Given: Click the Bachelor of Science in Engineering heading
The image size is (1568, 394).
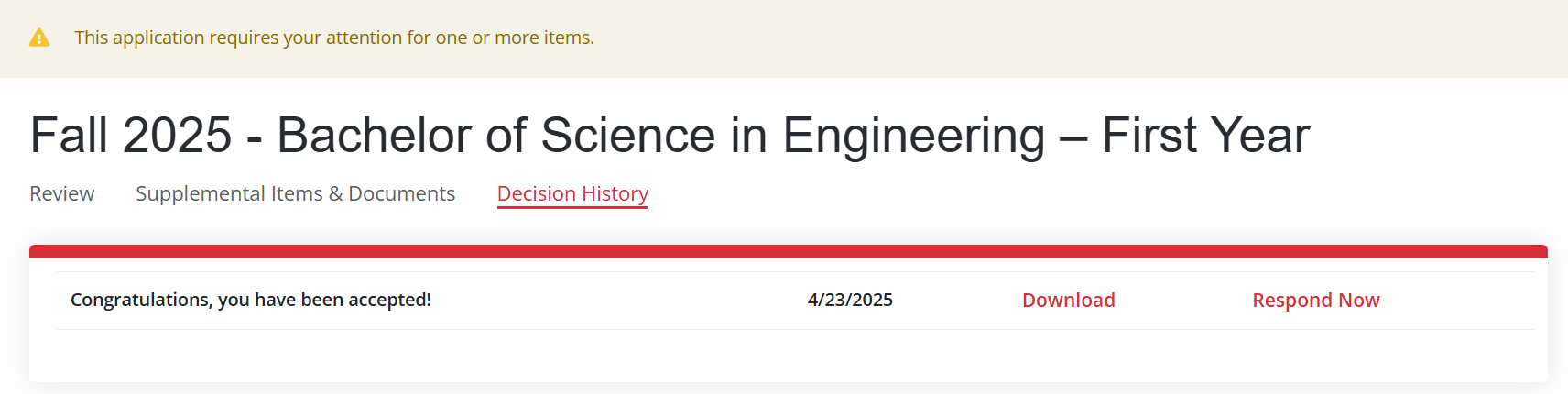Looking at the screenshot, I should 670,135.
